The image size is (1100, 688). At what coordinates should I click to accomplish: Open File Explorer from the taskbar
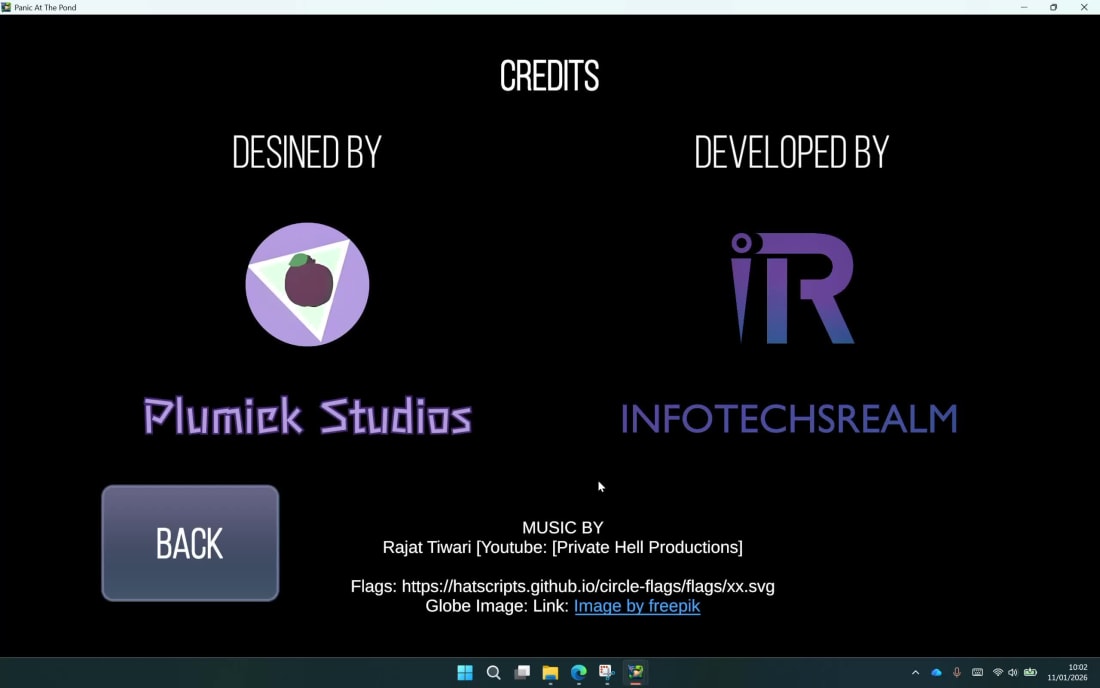point(550,673)
